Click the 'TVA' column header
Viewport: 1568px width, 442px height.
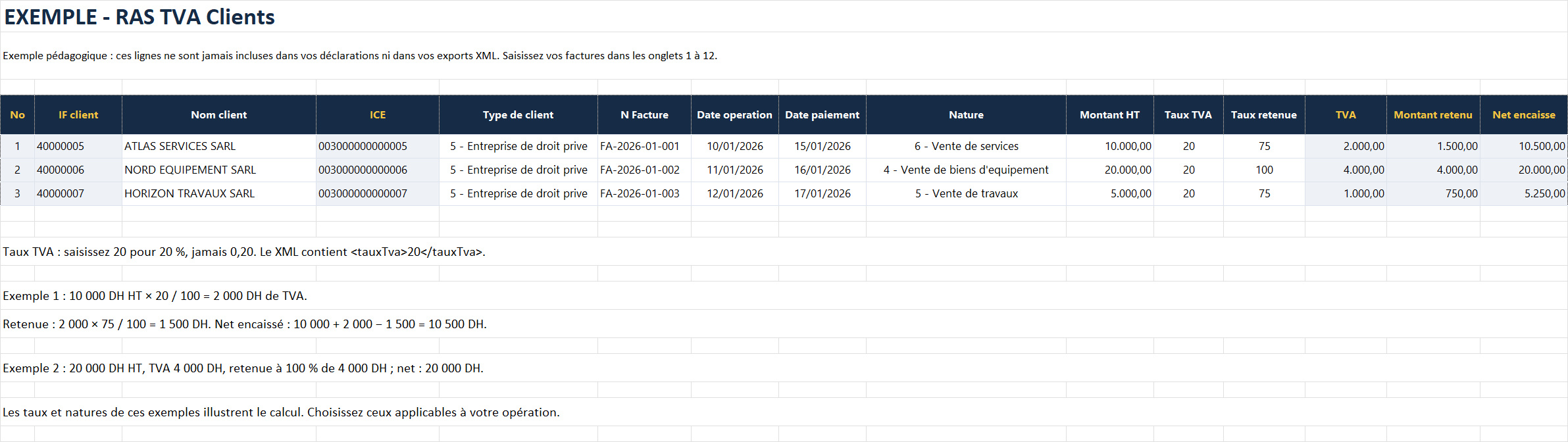pyautogui.click(x=1346, y=114)
